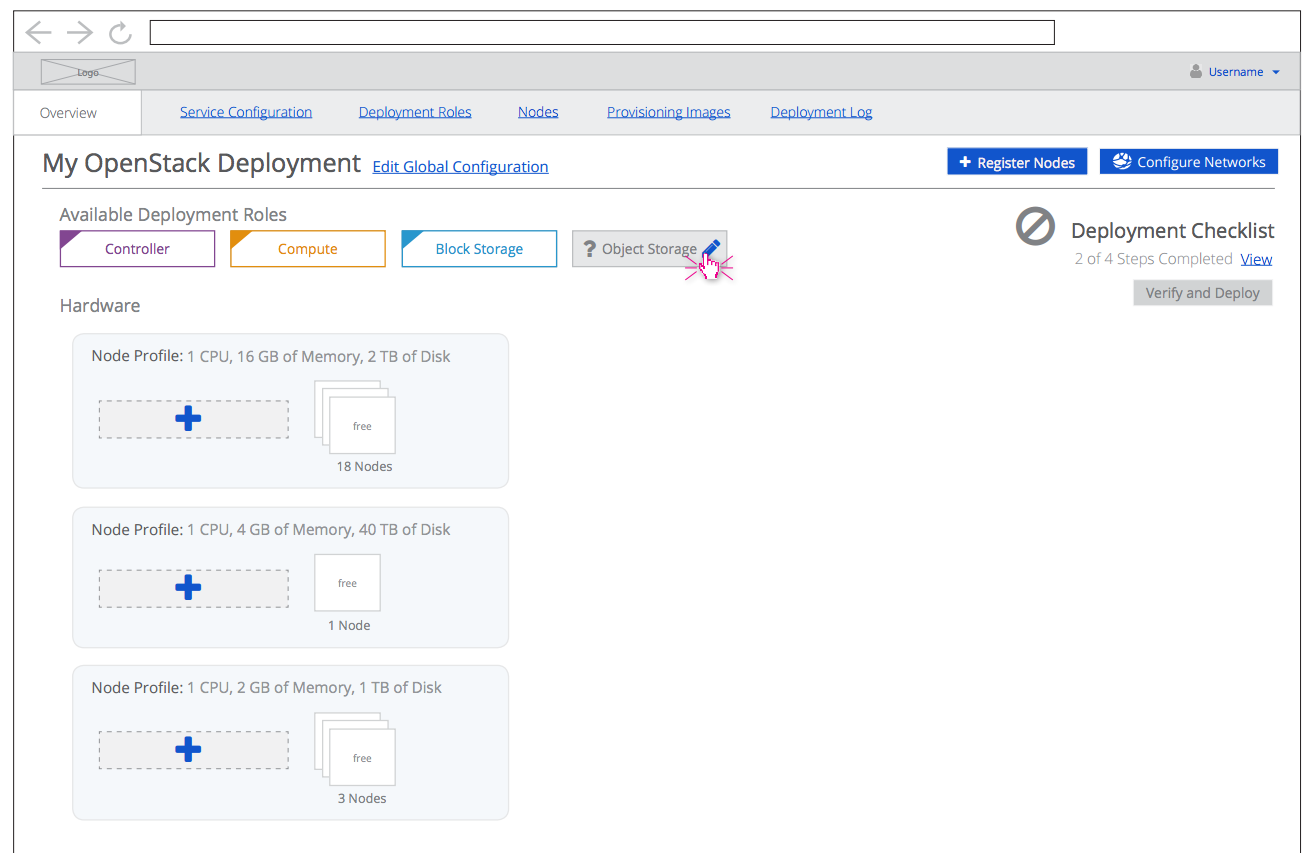Click the Deployment Checklist heading
The height and width of the screenshot is (853, 1312).
pos(1172,231)
